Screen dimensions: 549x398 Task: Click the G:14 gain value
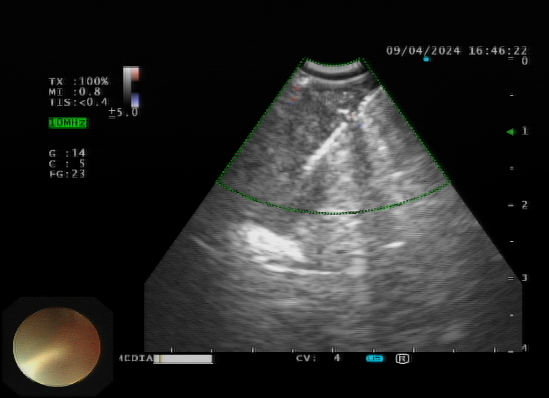coord(67,153)
